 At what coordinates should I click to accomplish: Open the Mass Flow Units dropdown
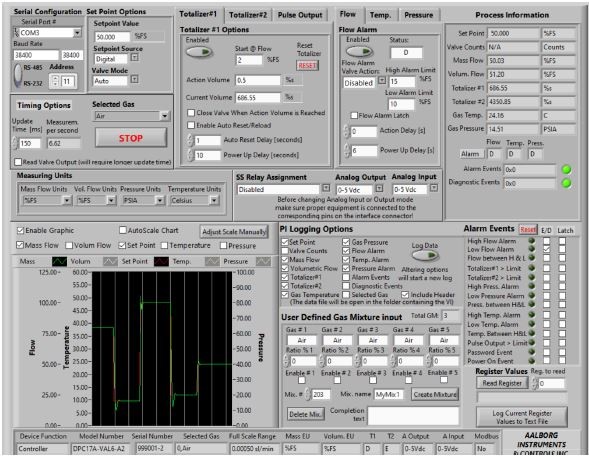point(67,201)
